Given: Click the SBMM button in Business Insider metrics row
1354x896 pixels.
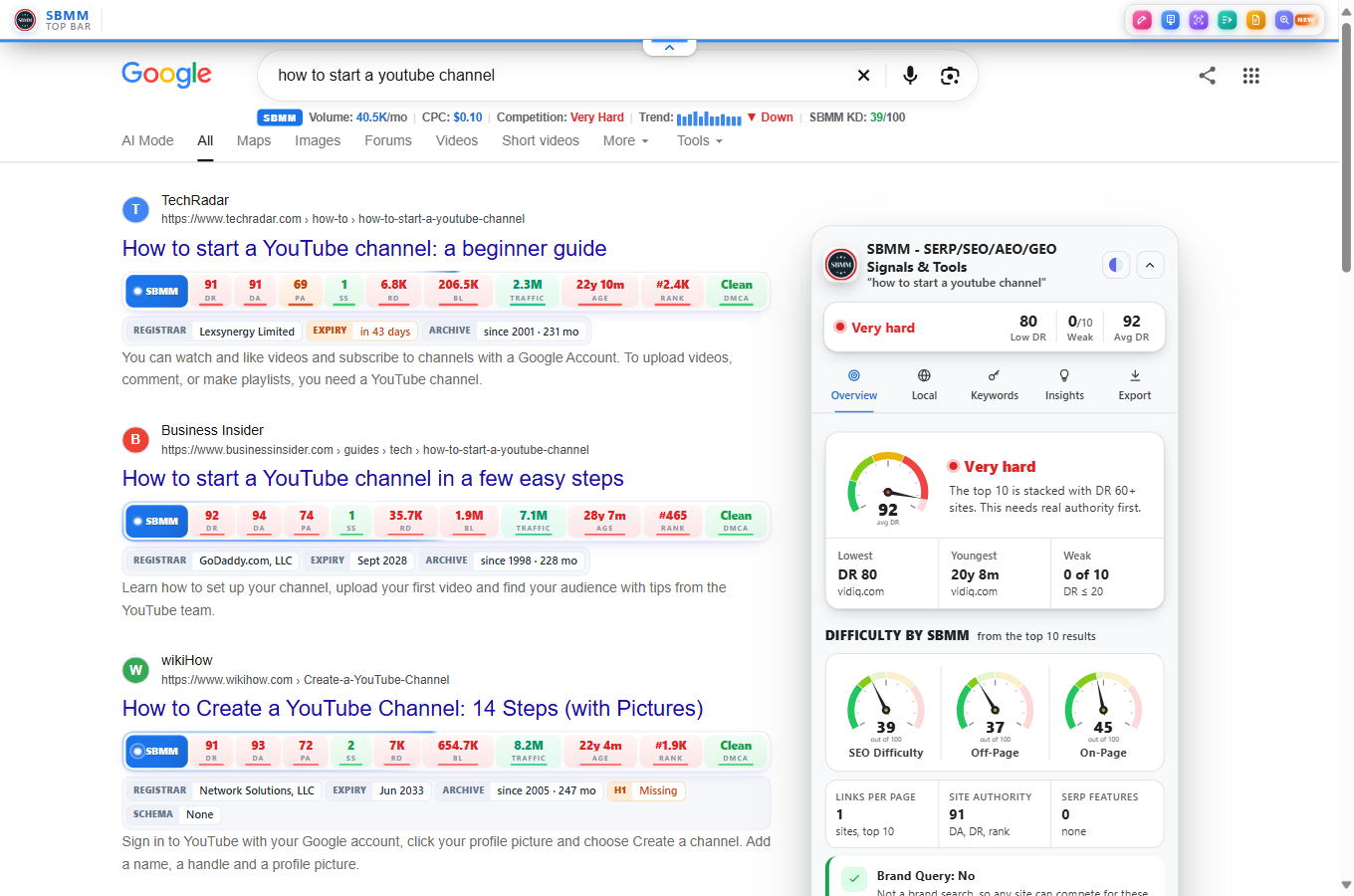Looking at the screenshot, I should (156, 522).
